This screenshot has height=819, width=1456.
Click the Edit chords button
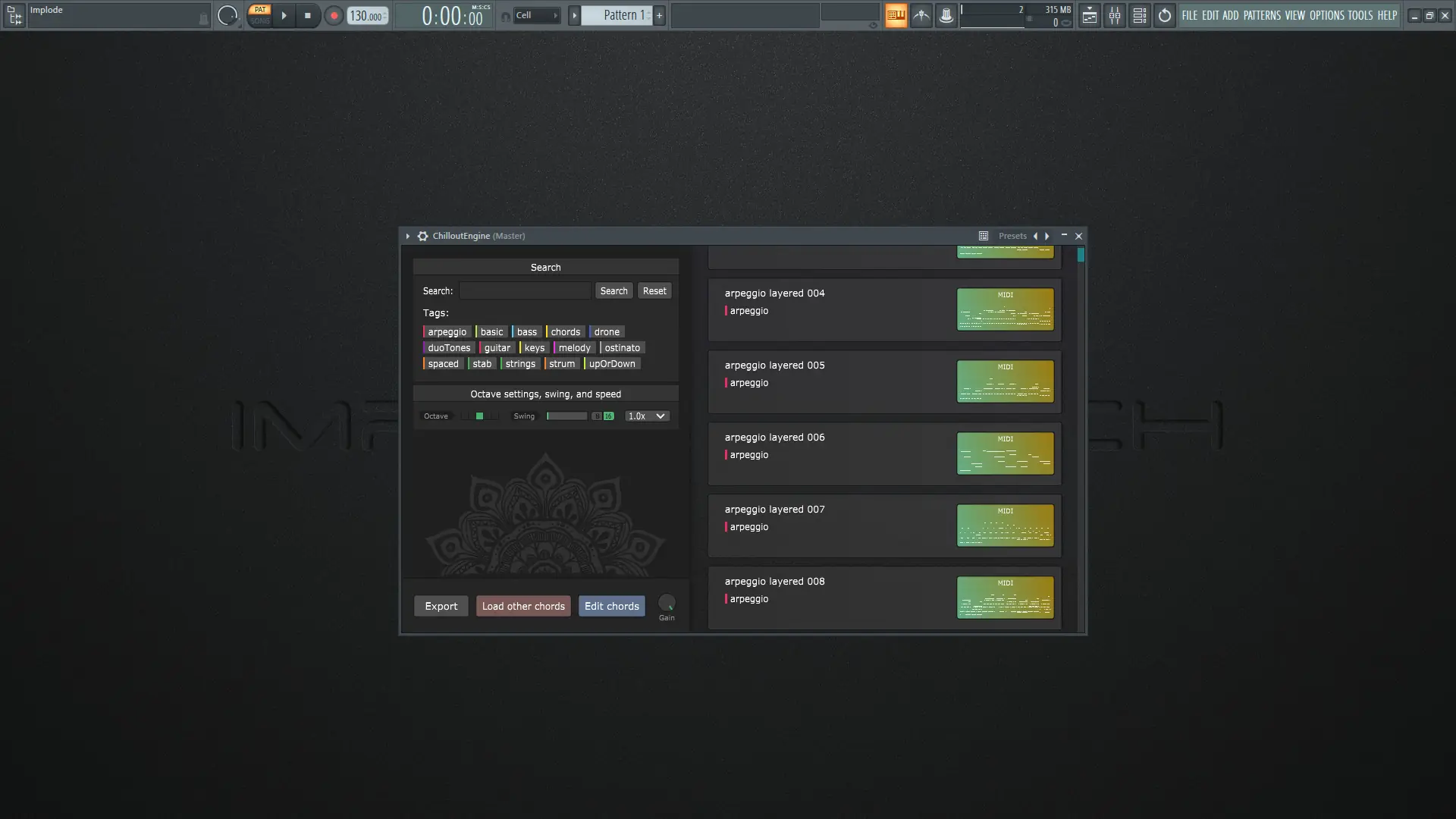tap(611, 606)
